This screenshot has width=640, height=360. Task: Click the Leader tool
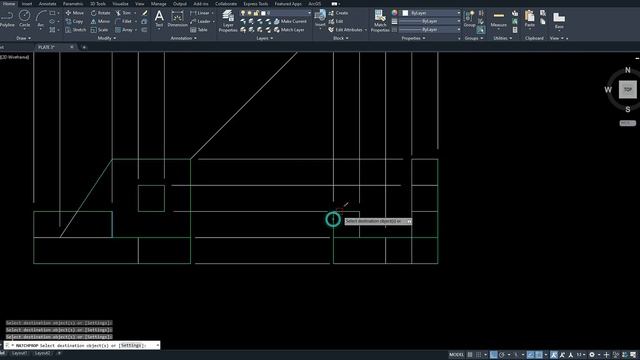click(x=200, y=21)
